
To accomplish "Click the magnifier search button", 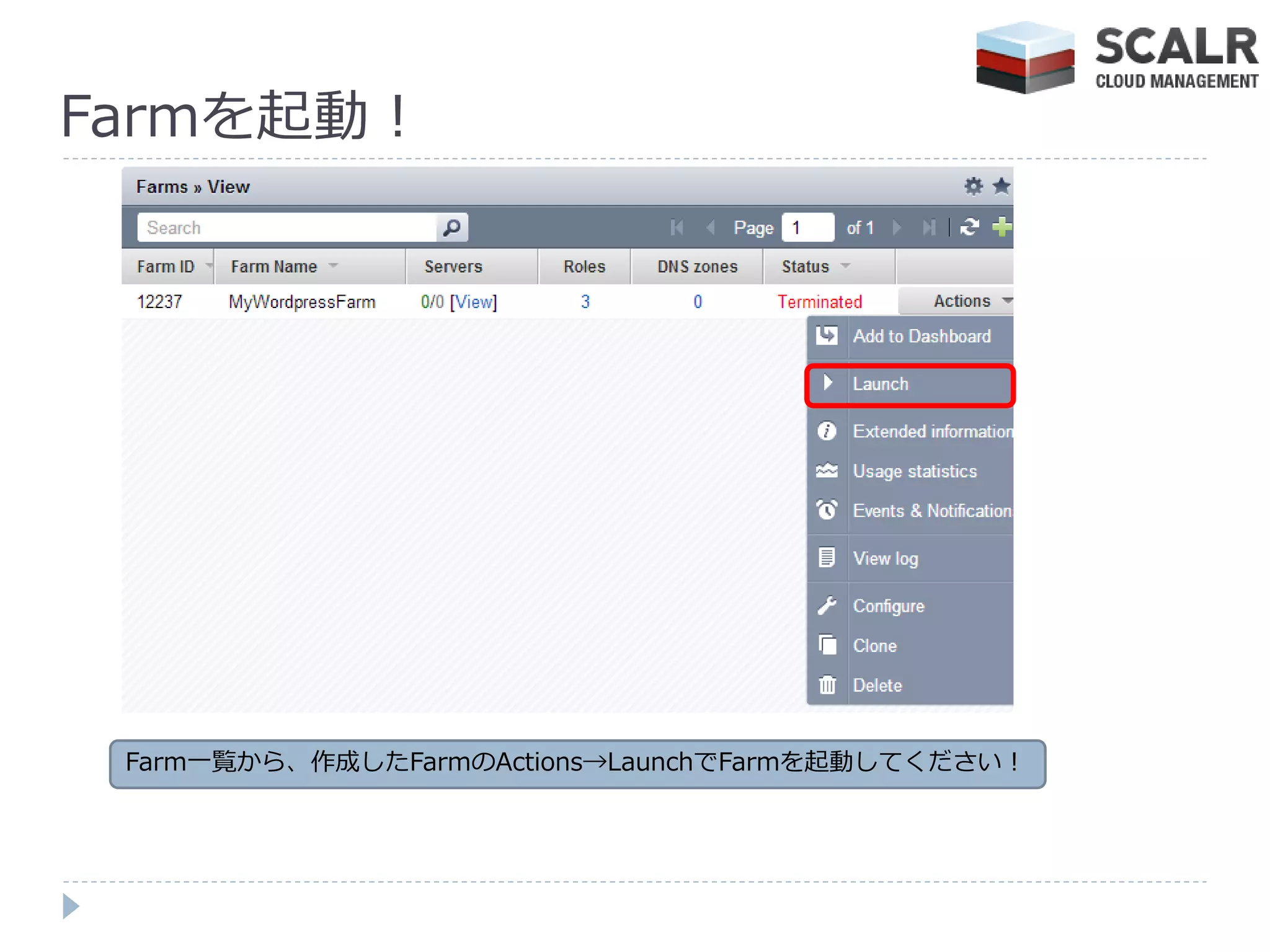I will [x=451, y=227].
